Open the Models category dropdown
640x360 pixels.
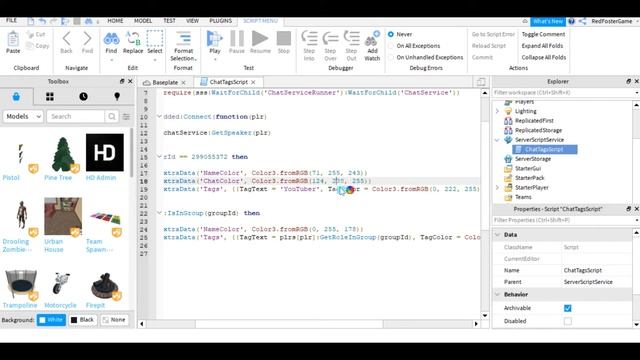tap(23, 117)
